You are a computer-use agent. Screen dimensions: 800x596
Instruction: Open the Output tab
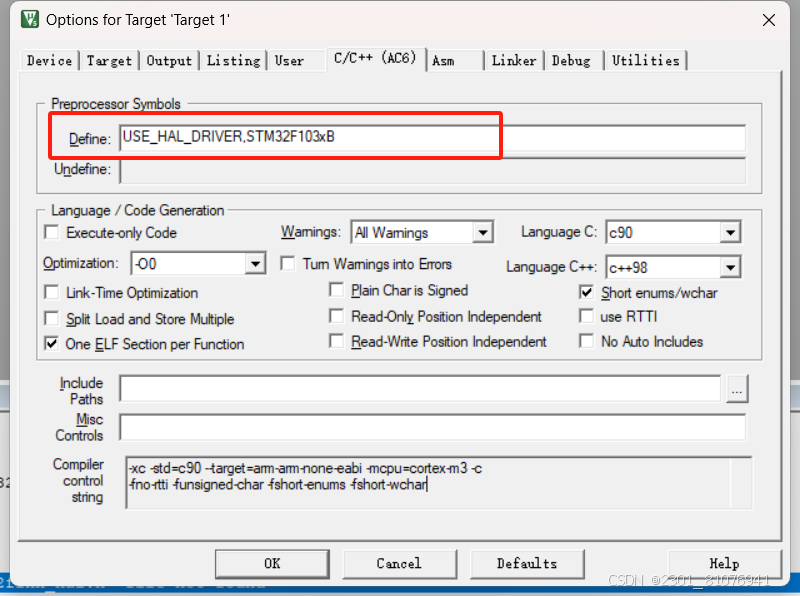[x=169, y=61]
